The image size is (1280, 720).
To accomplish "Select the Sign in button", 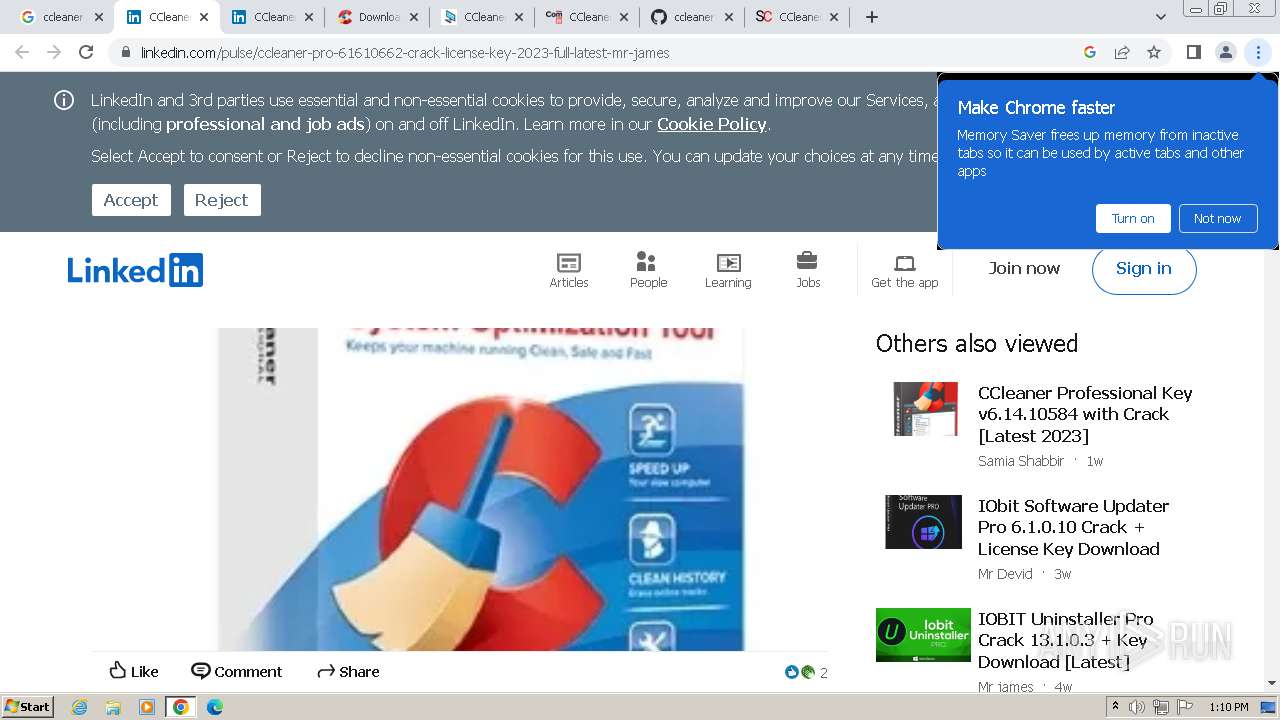I will [x=1144, y=268].
